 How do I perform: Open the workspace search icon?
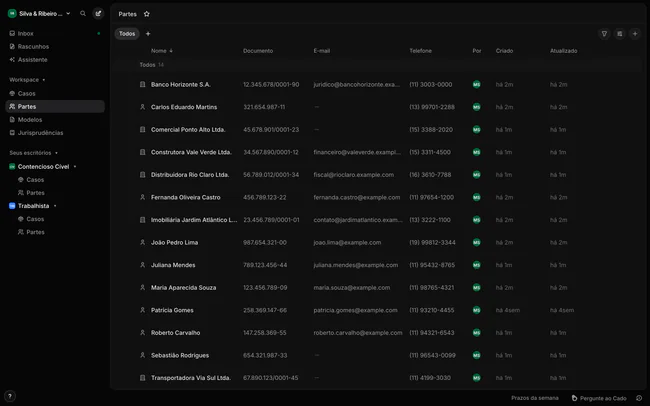pyautogui.click(x=83, y=13)
